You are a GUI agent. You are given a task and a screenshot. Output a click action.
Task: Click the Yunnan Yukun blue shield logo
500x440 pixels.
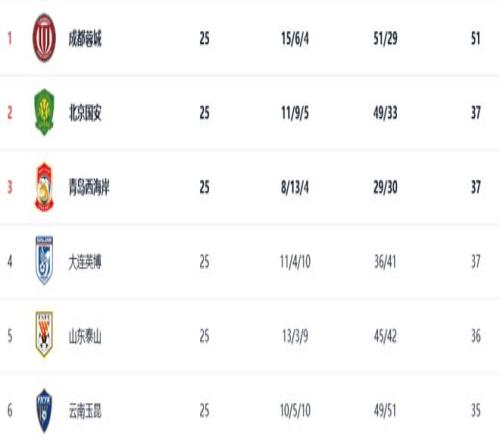(44, 411)
